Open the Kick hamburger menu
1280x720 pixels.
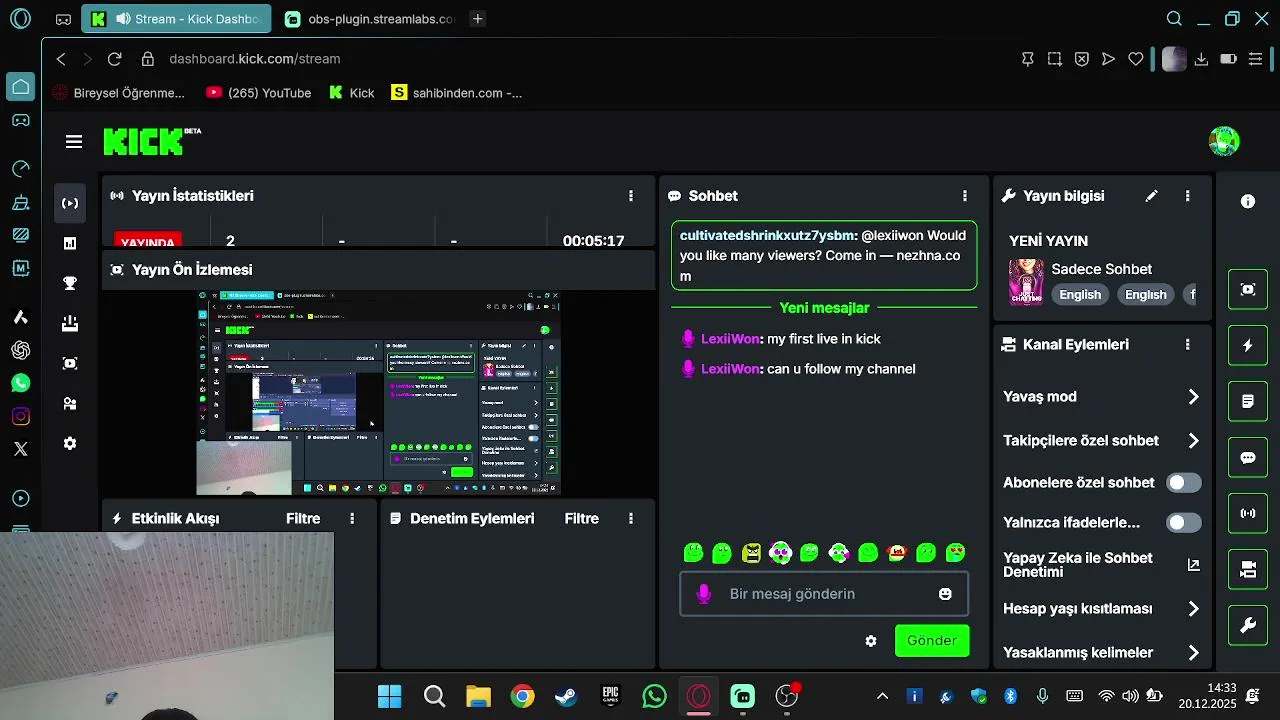(x=74, y=142)
